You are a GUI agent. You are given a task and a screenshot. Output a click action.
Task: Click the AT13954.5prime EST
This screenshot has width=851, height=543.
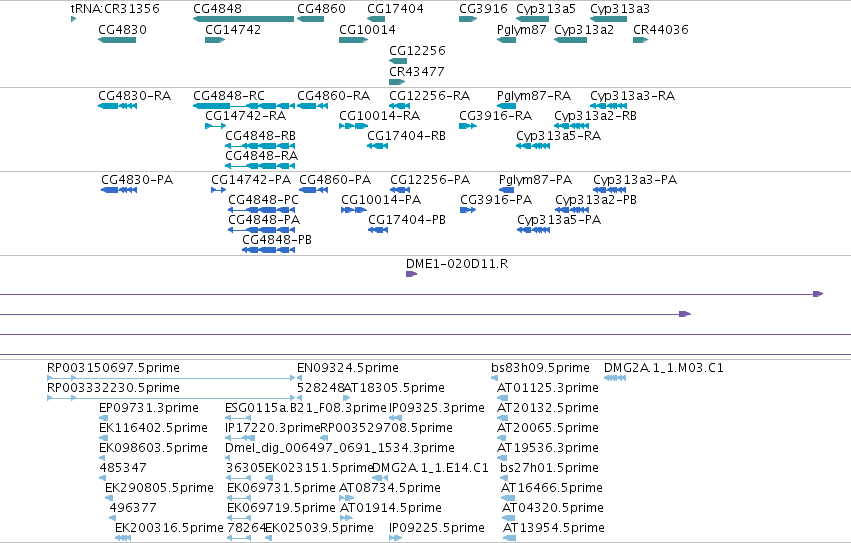tap(510, 538)
